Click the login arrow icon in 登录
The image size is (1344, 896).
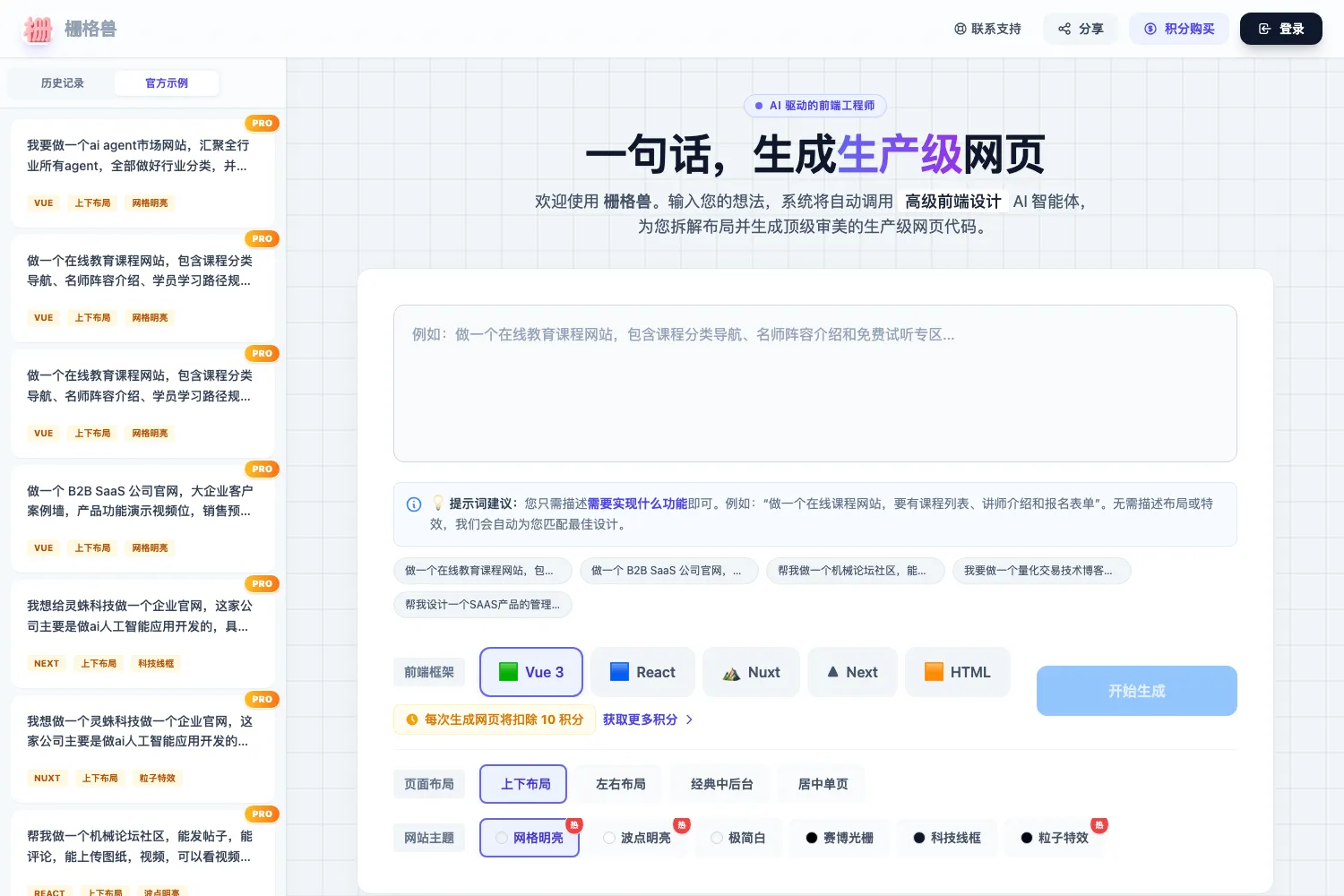coord(1265,29)
